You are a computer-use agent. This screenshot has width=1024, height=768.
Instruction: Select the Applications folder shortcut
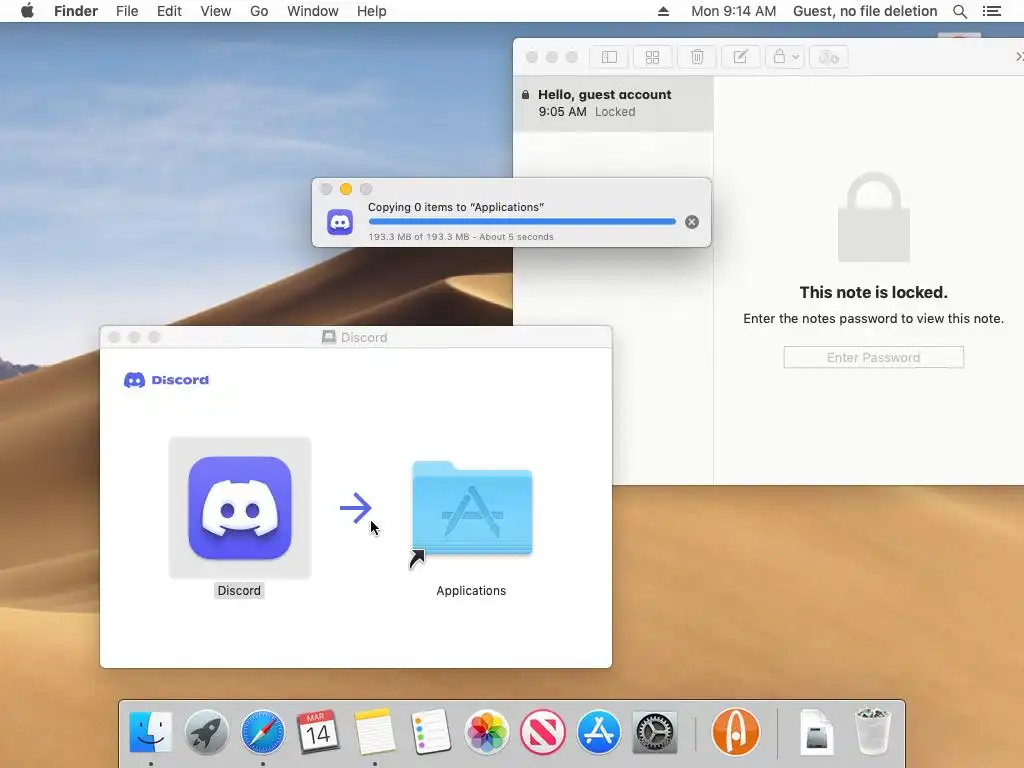472,509
